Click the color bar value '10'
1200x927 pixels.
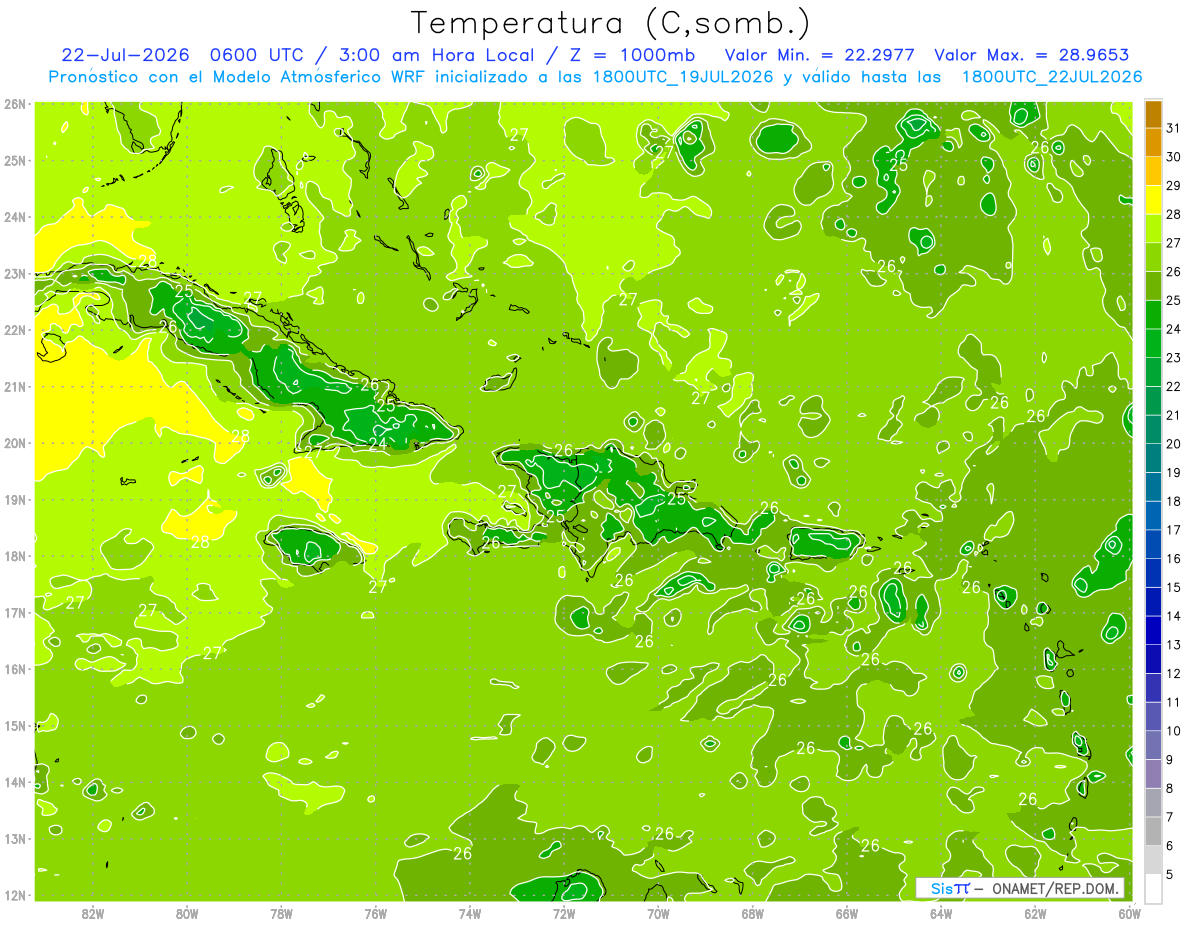click(x=1173, y=730)
